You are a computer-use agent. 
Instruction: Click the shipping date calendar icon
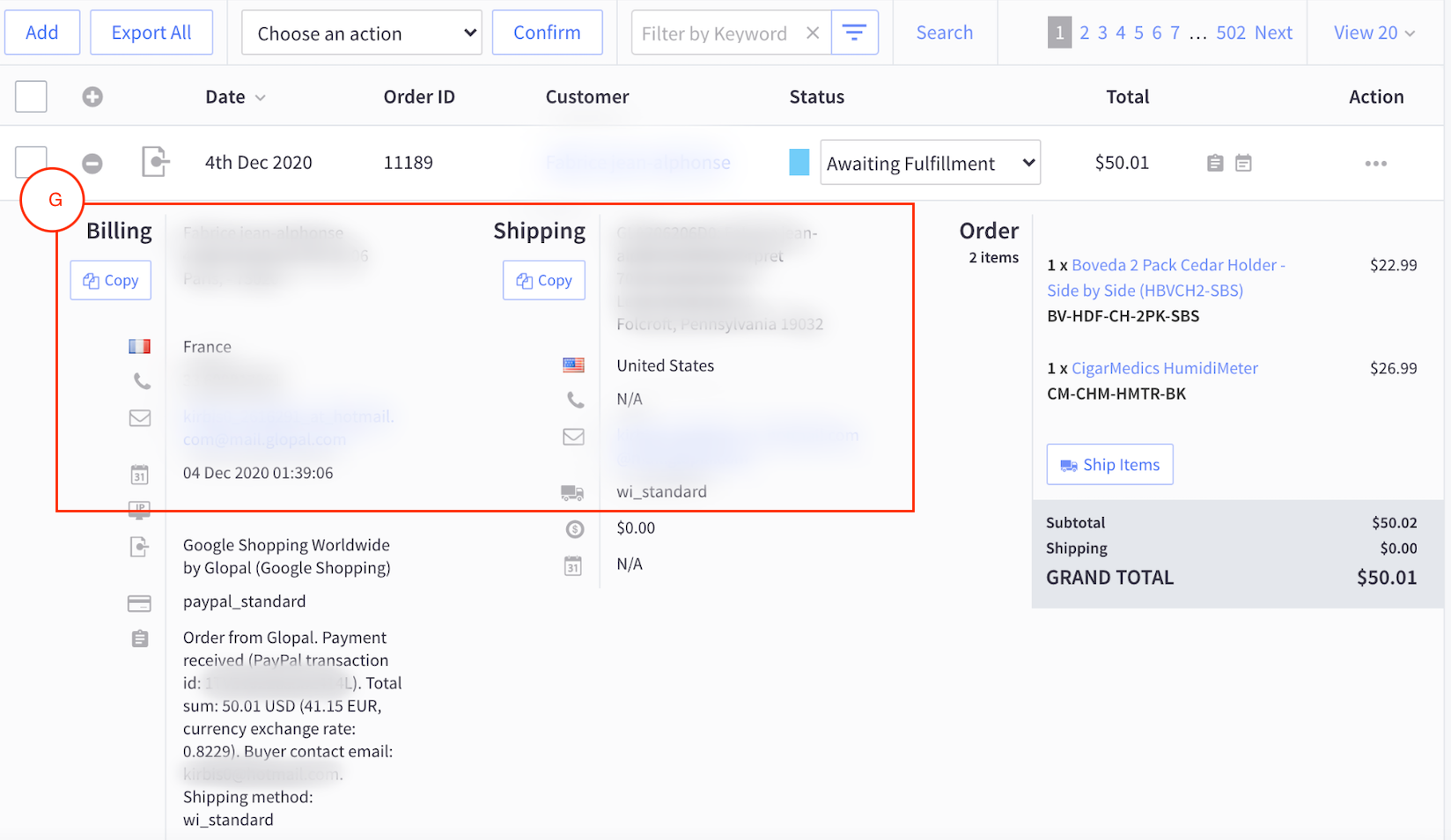pos(573,565)
